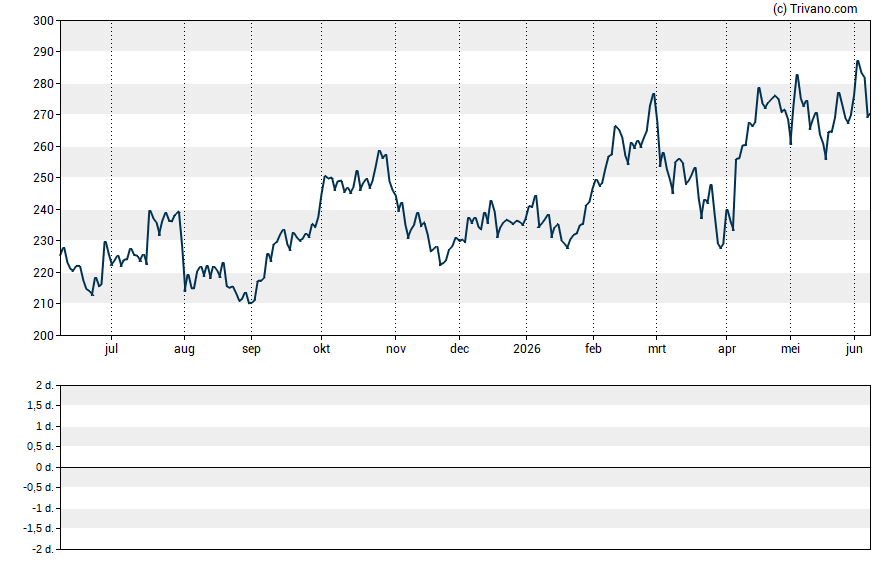The width and height of the screenshot is (888, 565).
Task: Click the '-0,5 d.' label on the lower chart
Action: pyautogui.click(x=38, y=487)
